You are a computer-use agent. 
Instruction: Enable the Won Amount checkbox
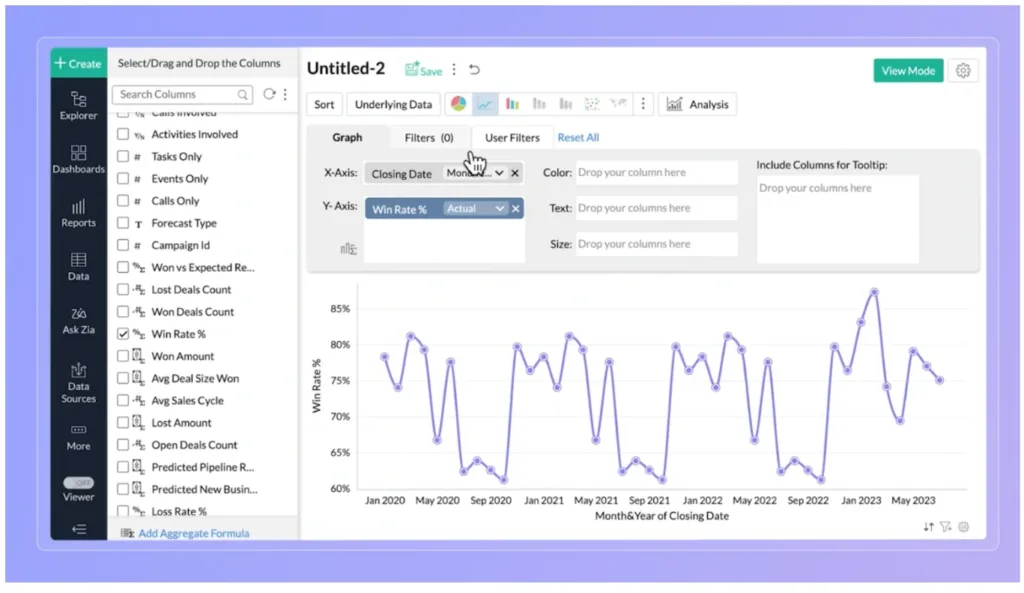[125, 355]
